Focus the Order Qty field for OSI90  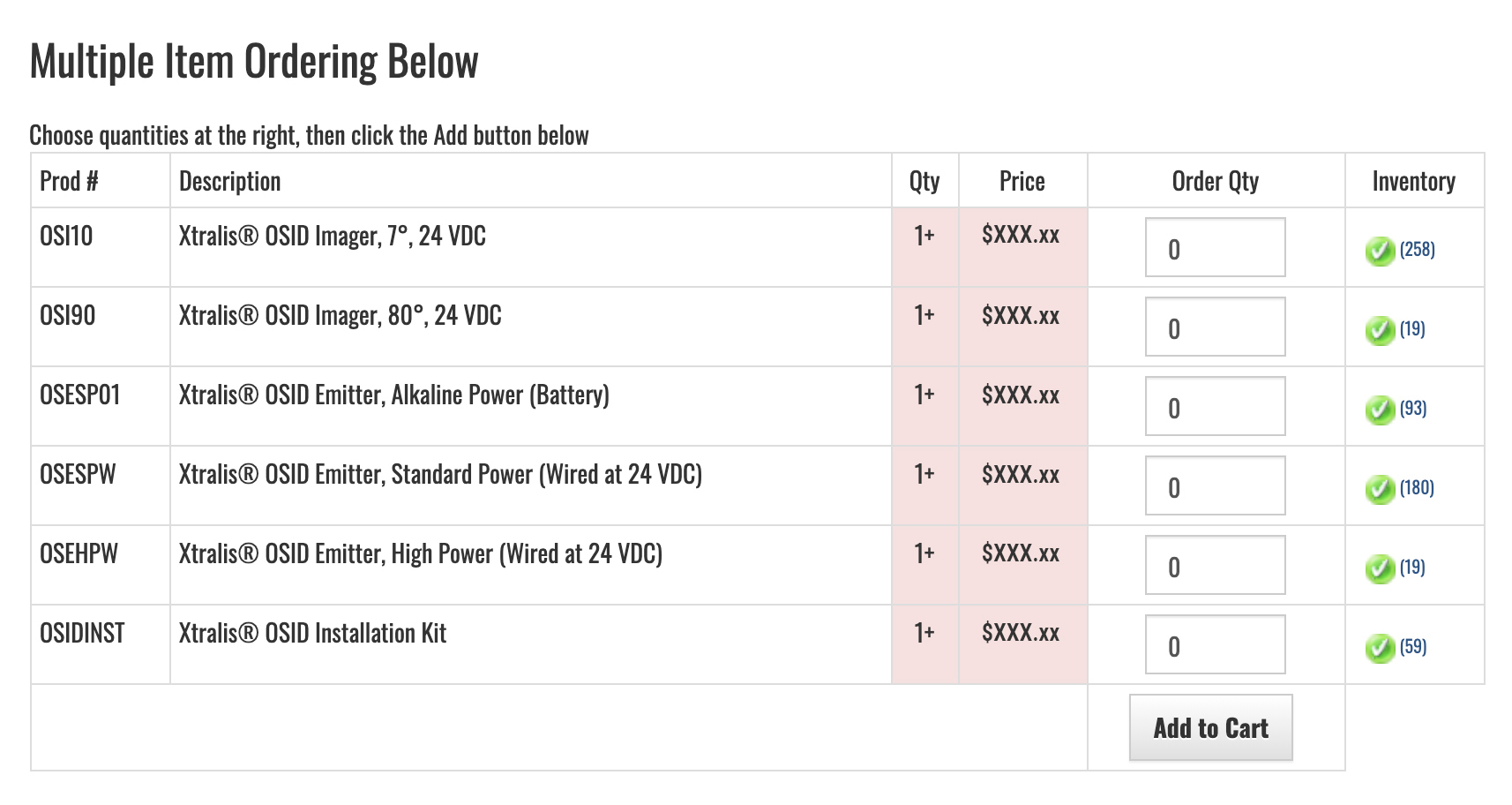point(1215,327)
